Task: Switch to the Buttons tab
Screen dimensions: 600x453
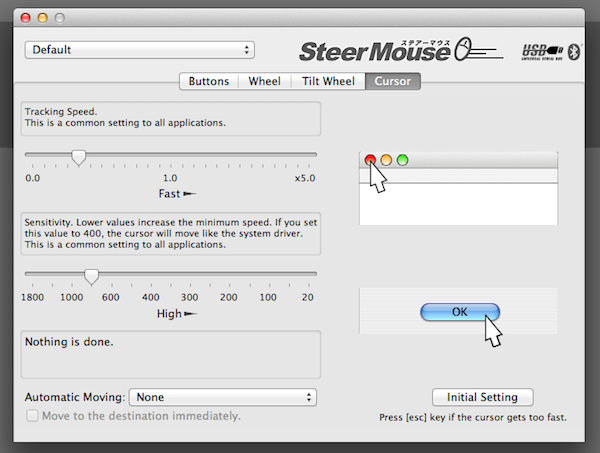Action: pos(209,81)
